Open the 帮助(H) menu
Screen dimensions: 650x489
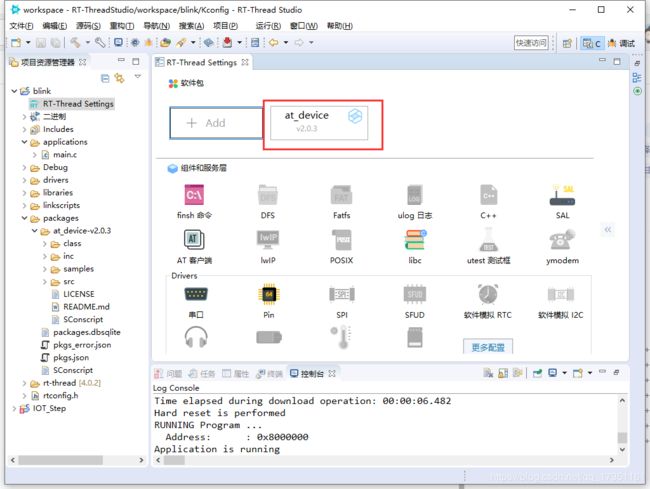(x=340, y=26)
